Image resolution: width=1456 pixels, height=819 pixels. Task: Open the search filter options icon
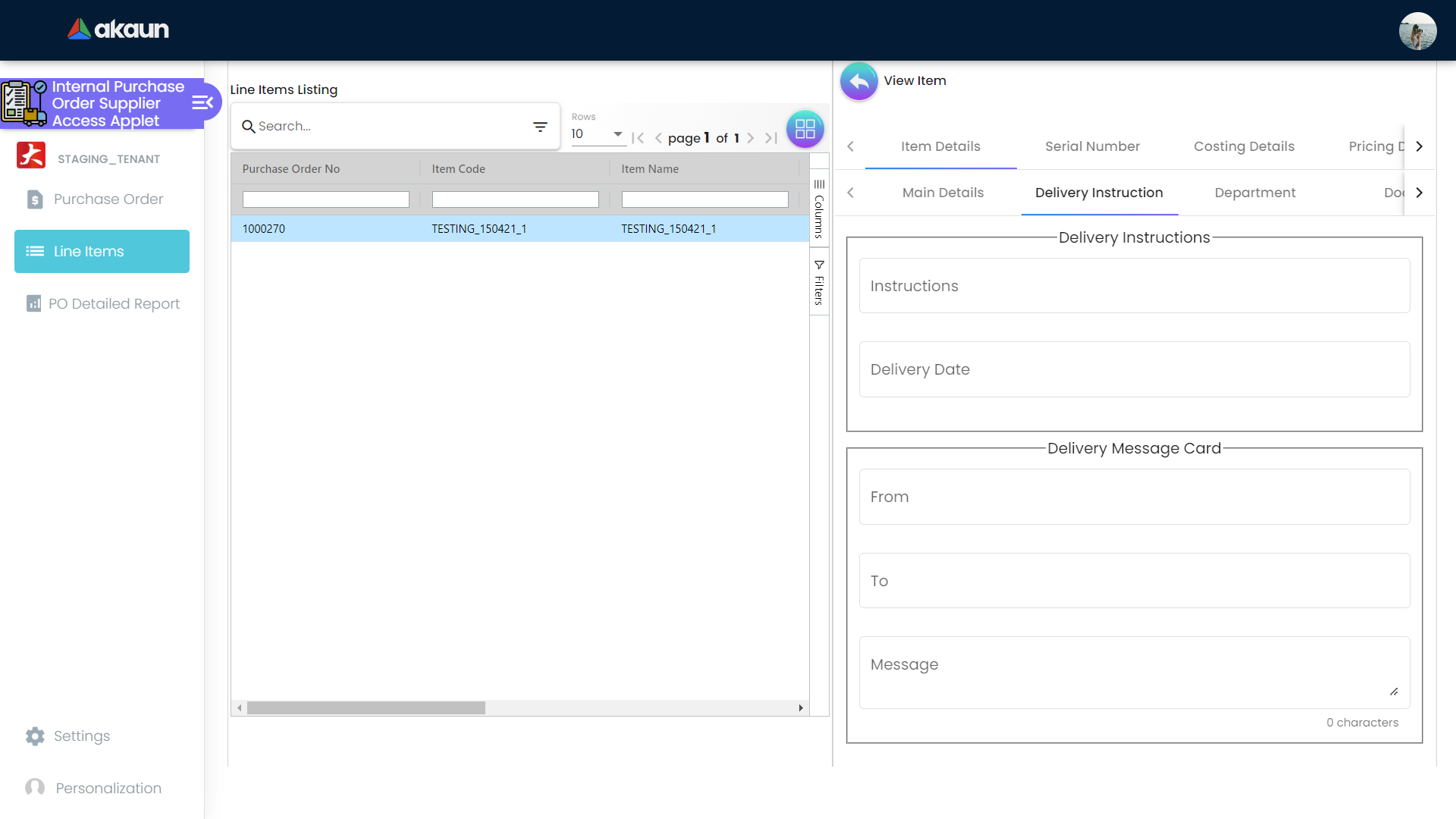(540, 127)
